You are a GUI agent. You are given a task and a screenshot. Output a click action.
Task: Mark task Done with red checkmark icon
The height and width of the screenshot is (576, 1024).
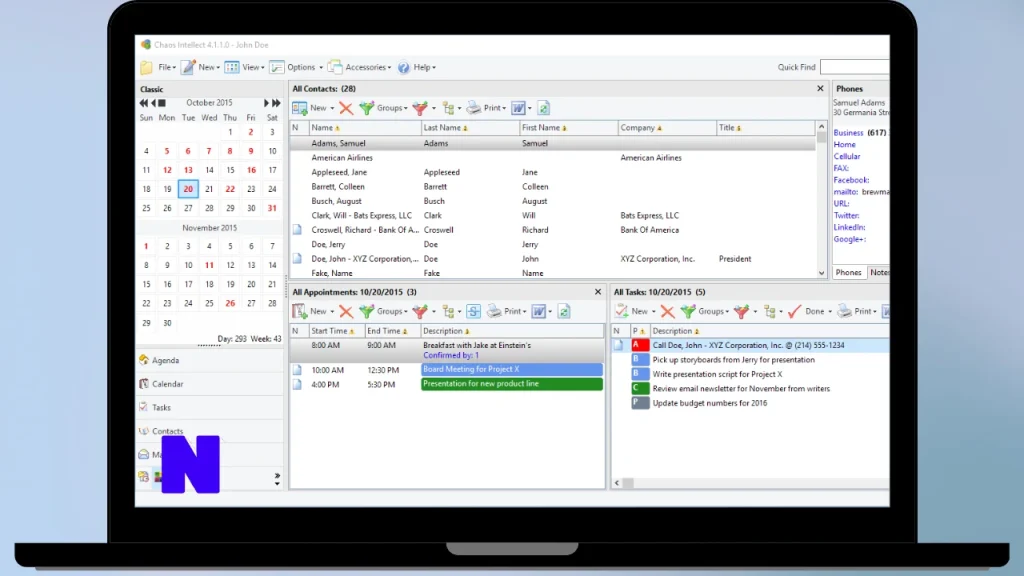tap(794, 312)
